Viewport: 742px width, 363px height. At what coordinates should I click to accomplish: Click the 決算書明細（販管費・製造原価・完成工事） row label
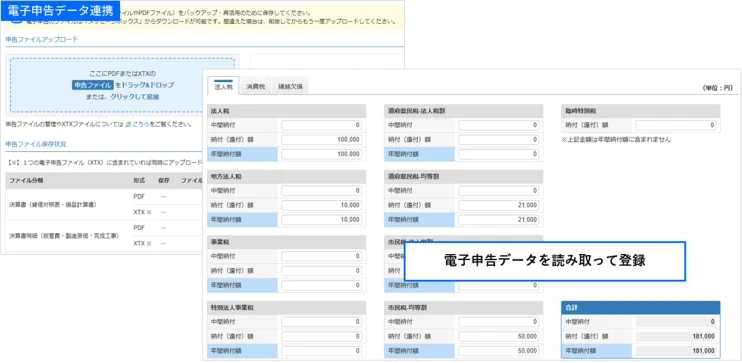pyautogui.click(x=64, y=235)
